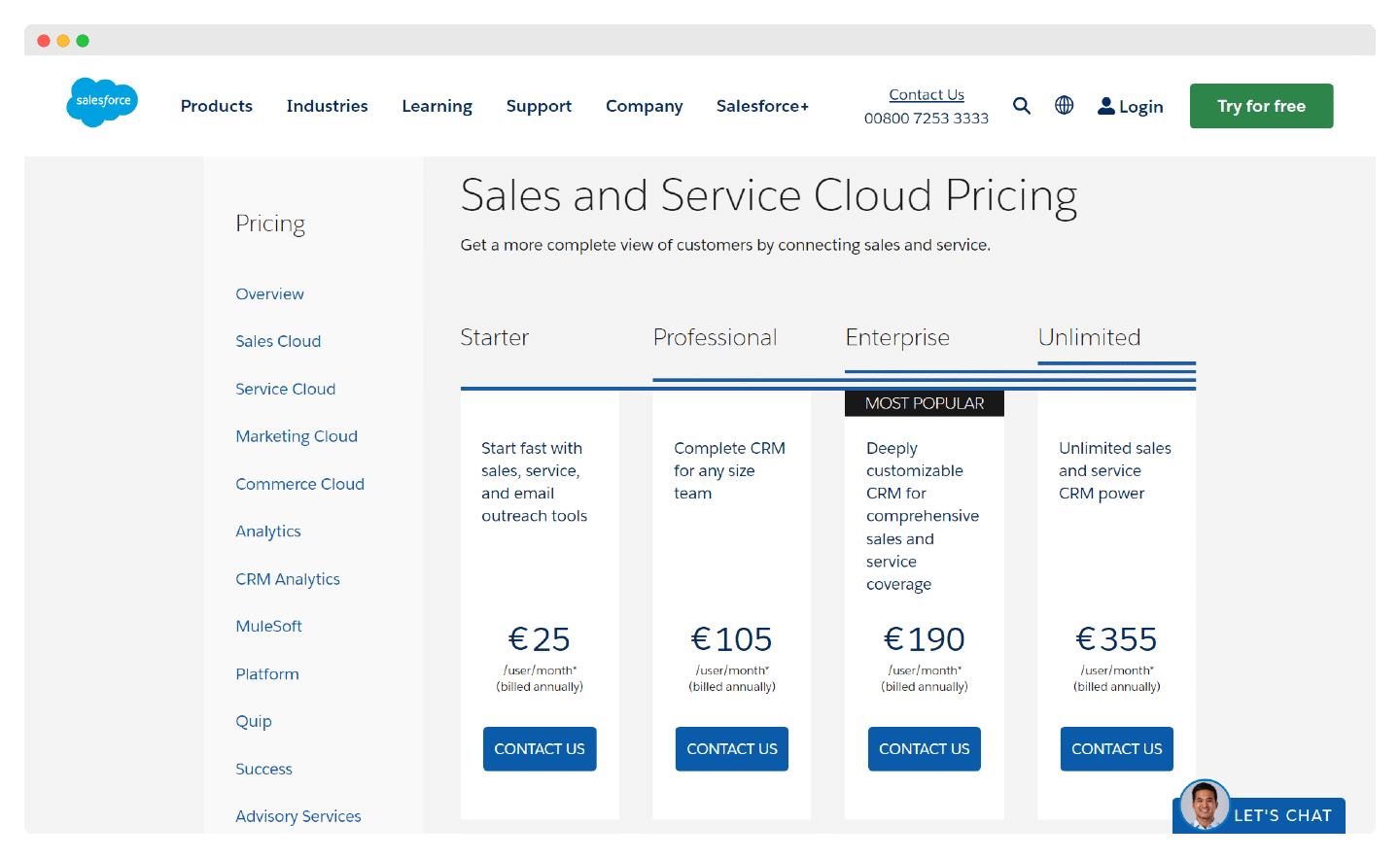Click the €355 Unlimited price
1400x858 pixels.
pos(1116,639)
